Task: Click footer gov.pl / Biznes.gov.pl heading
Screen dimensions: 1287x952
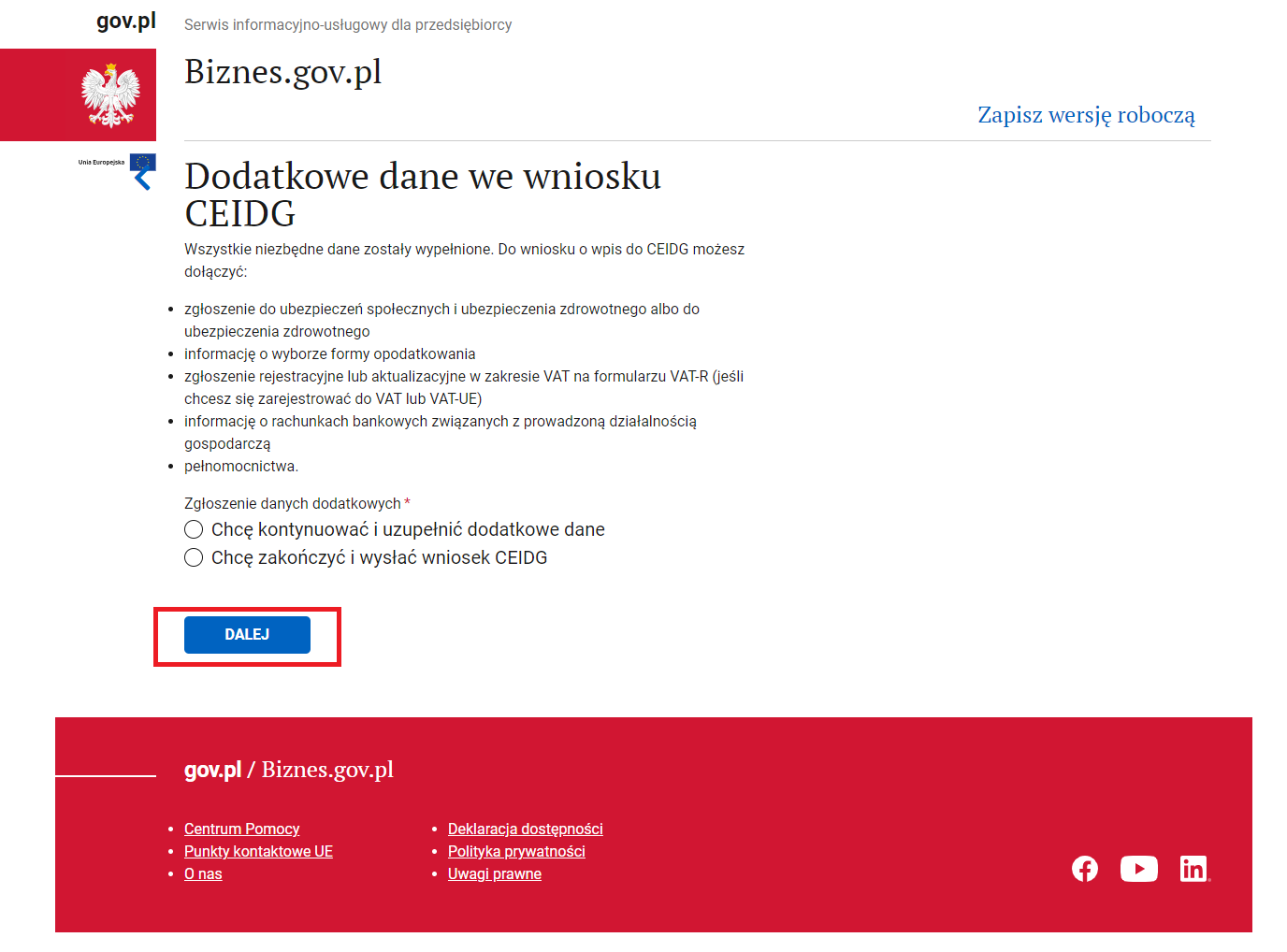Action: [x=289, y=770]
